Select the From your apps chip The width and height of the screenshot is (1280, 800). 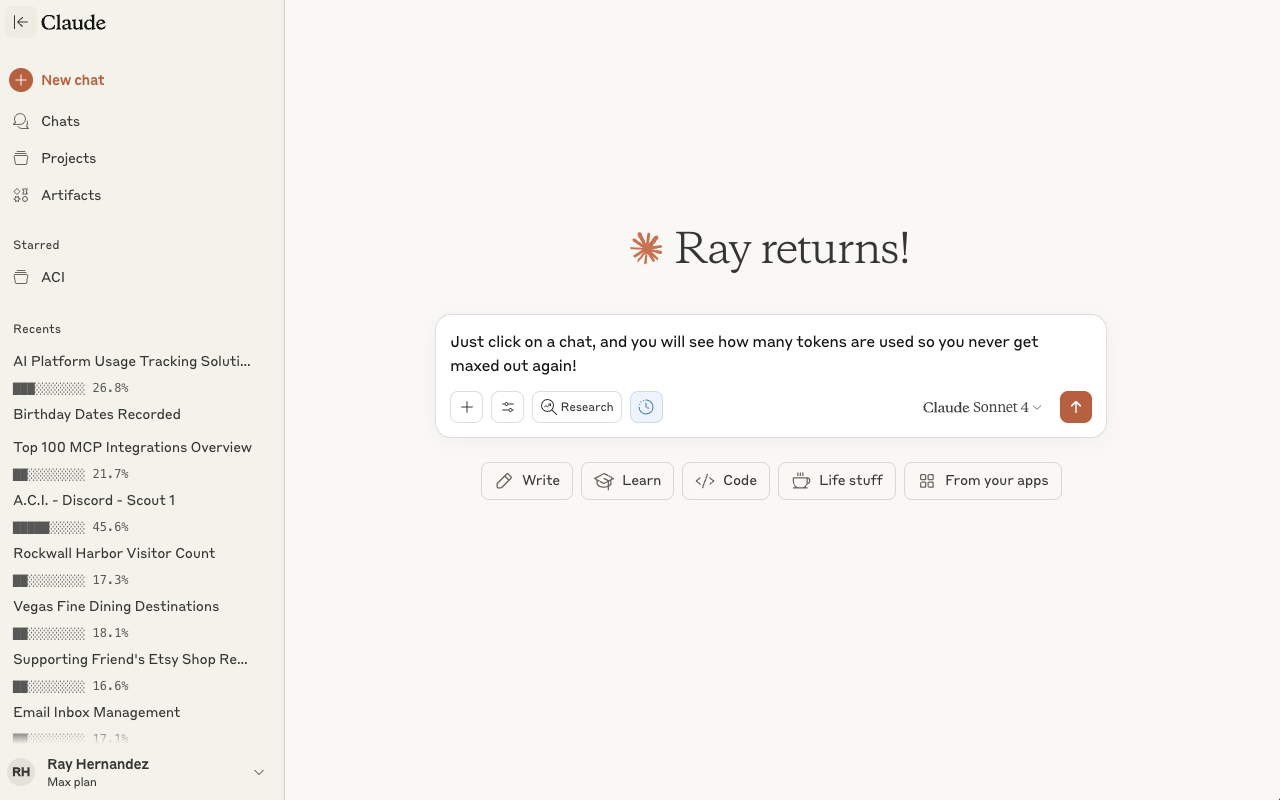(983, 481)
